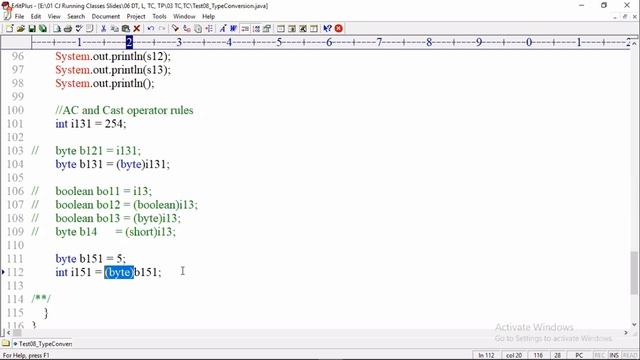The width and height of the screenshot is (640, 360).
Task: Click the horizontal scrollbar left arrow
Action: coord(8,333)
